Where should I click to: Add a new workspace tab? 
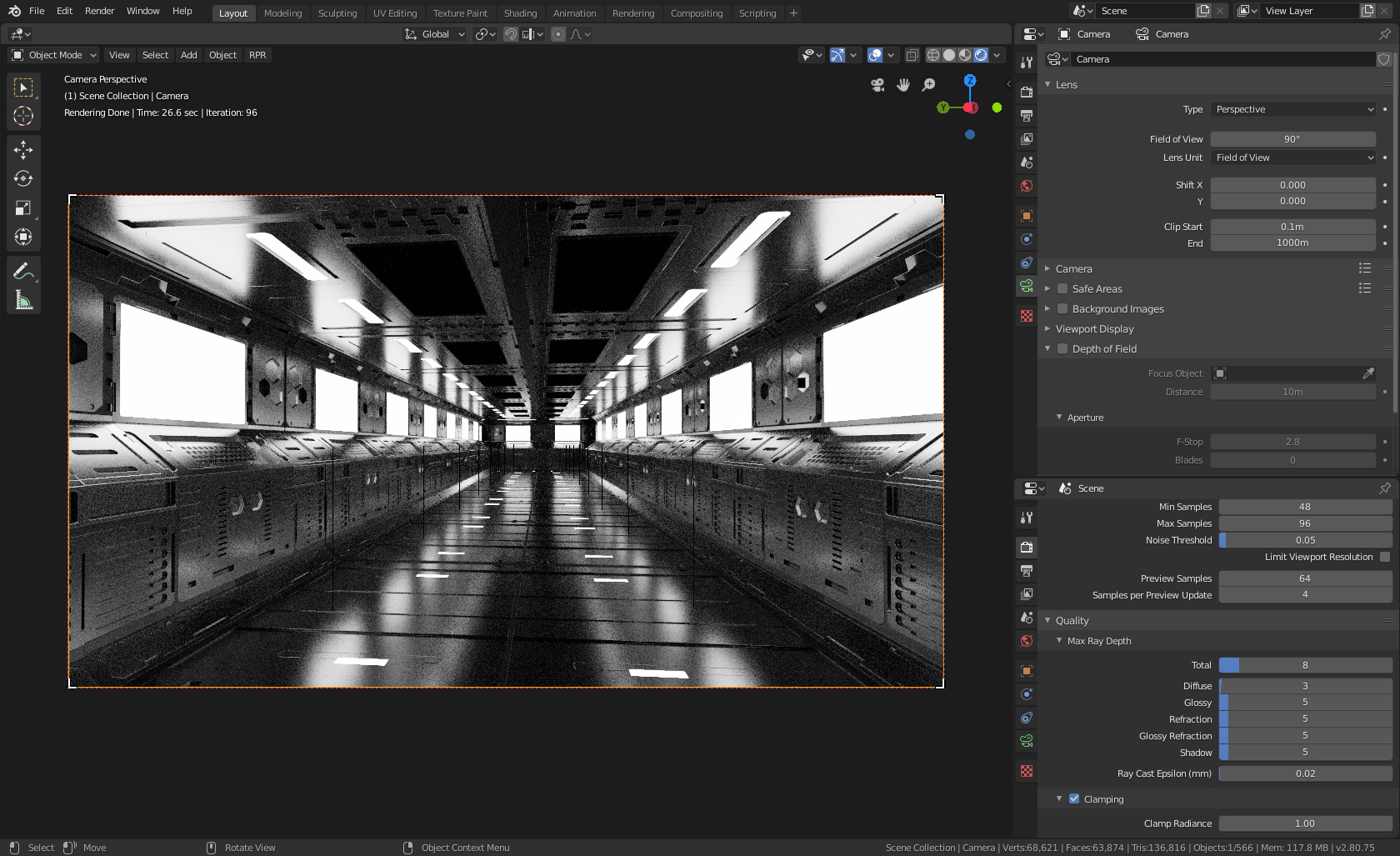coord(793,13)
